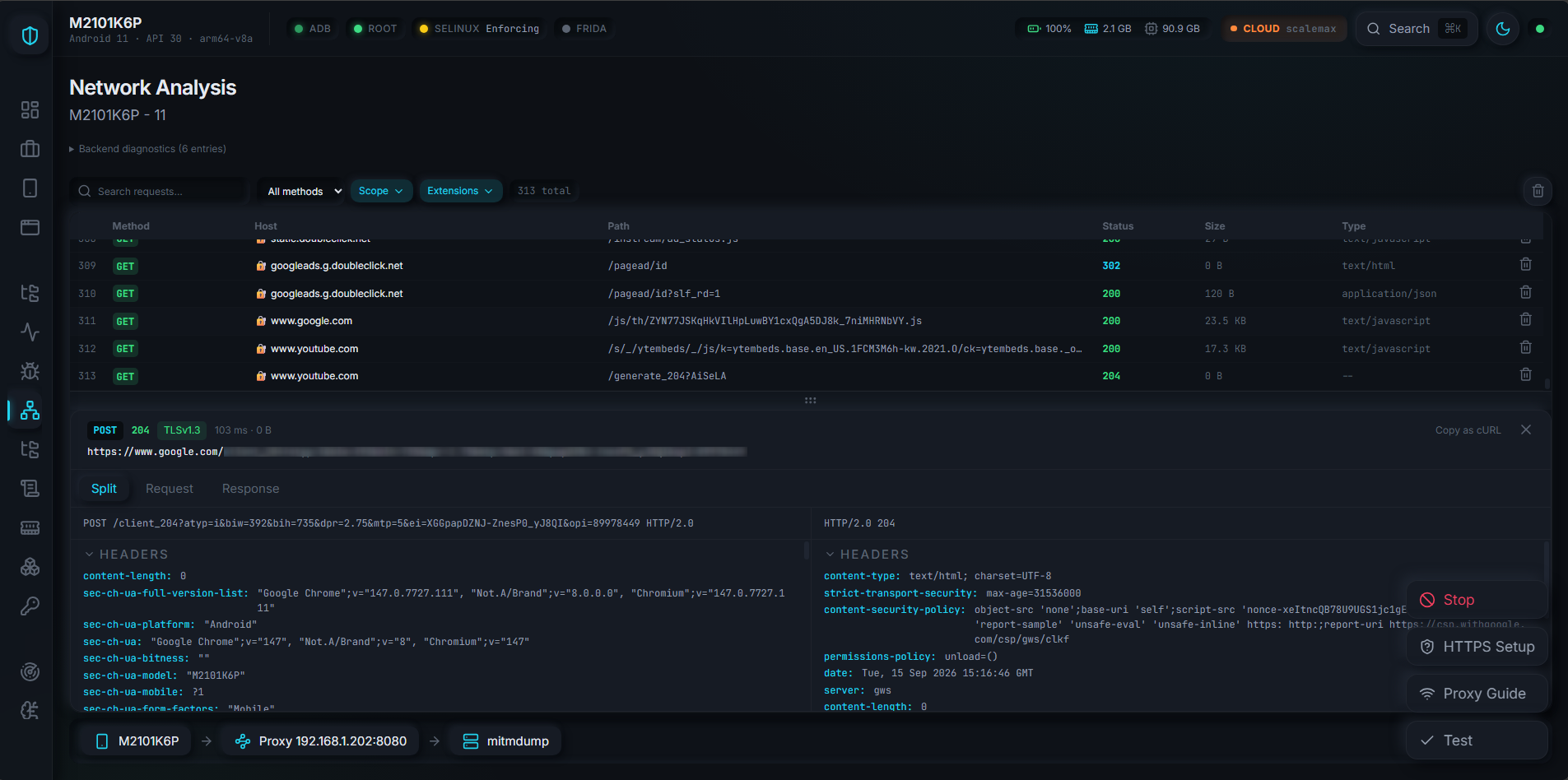Open the Search command button
This screenshot has height=780, width=1568.
click(x=1416, y=29)
